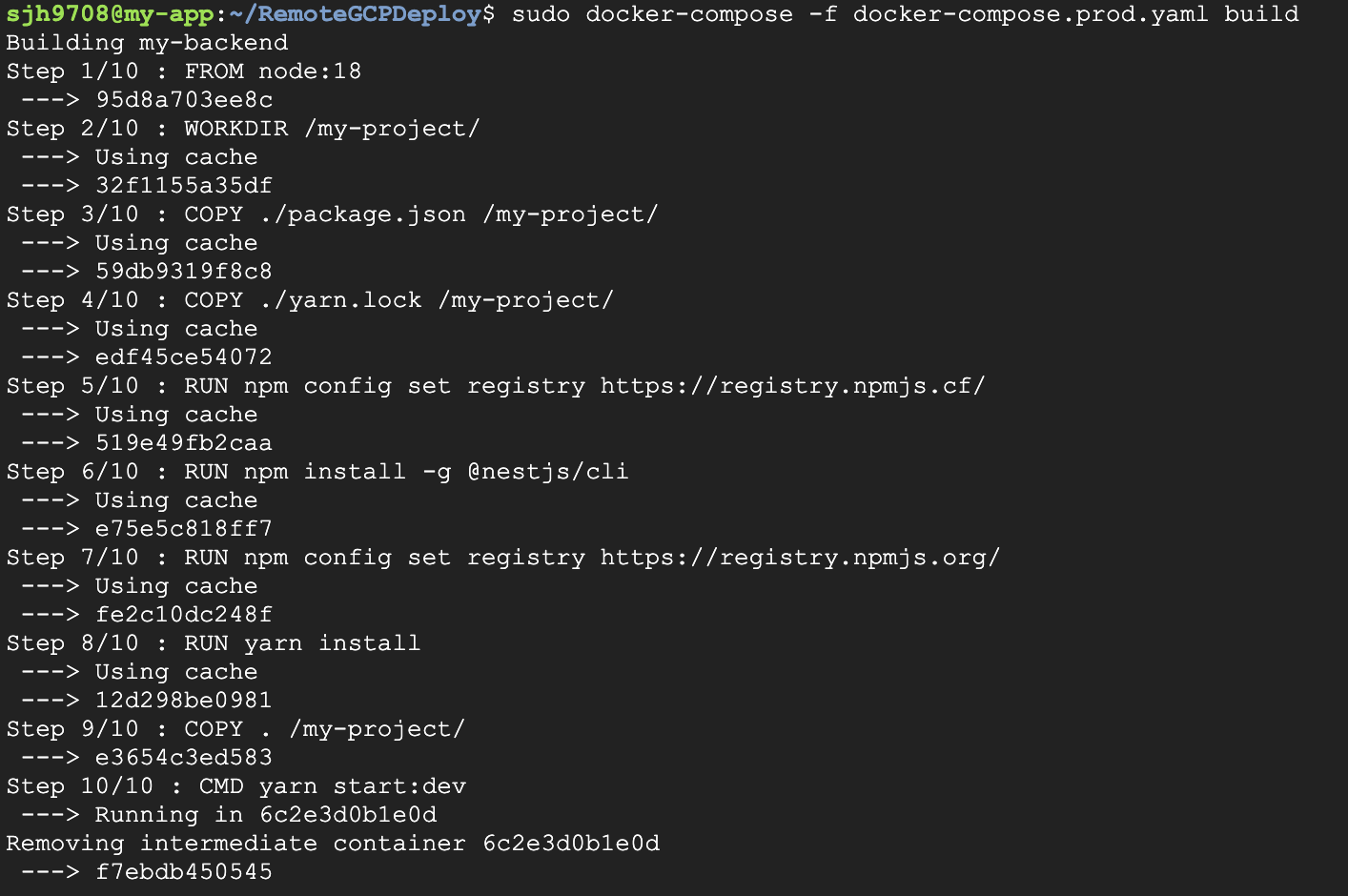The image size is (1348, 896).
Task: Click the line 'Removing intermediate container 6c2e3d0b1e0d'
Action: pos(333,844)
